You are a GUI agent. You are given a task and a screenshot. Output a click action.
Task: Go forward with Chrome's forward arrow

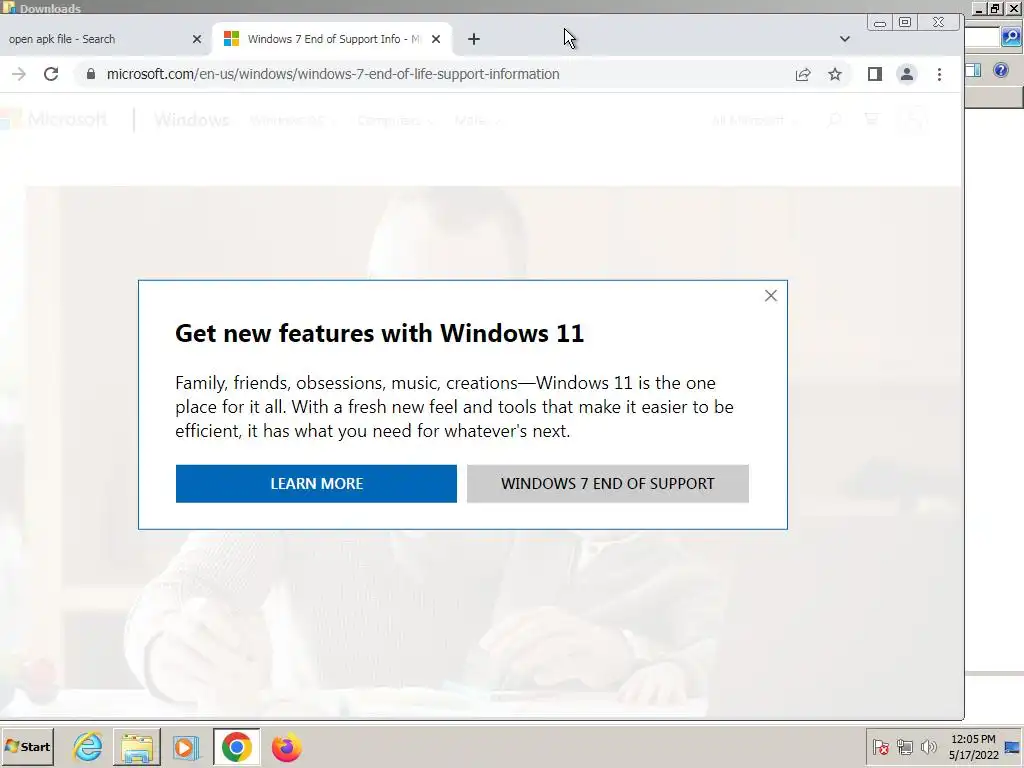pos(19,74)
